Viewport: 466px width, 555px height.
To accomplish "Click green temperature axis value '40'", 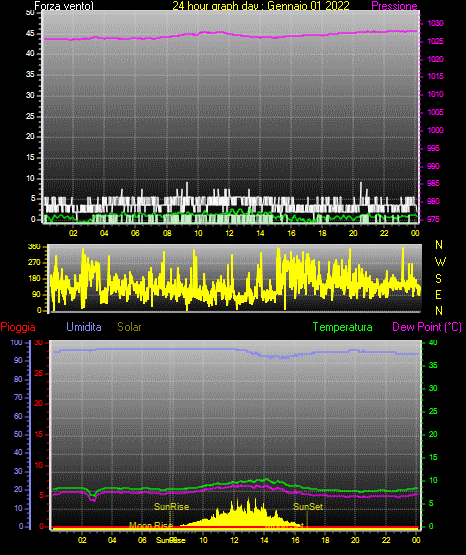I will tap(433, 343).
